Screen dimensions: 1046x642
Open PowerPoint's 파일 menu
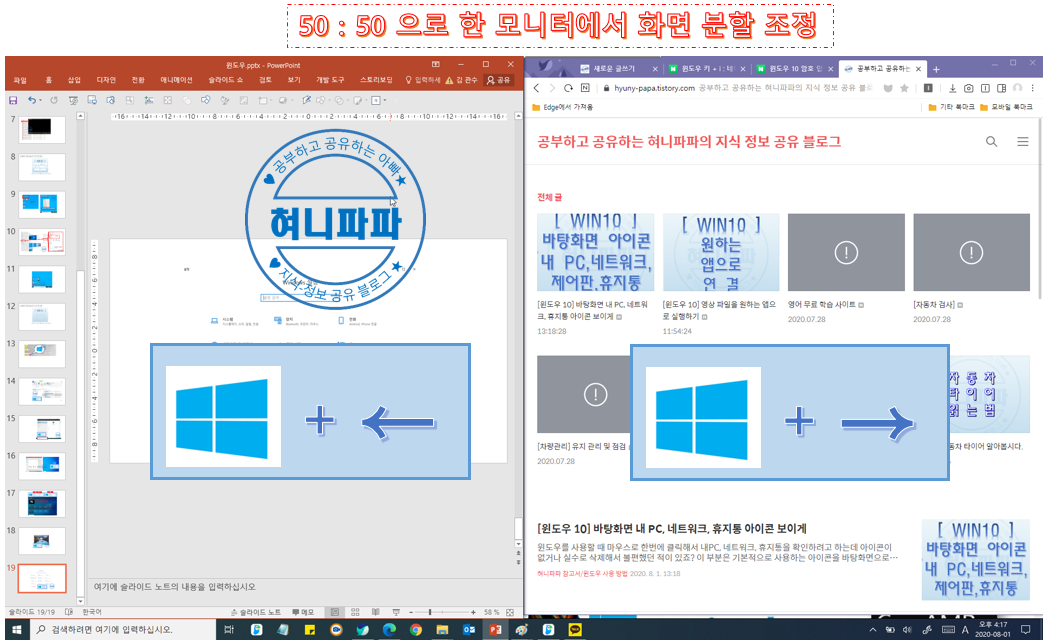pyautogui.click(x=20, y=80)
